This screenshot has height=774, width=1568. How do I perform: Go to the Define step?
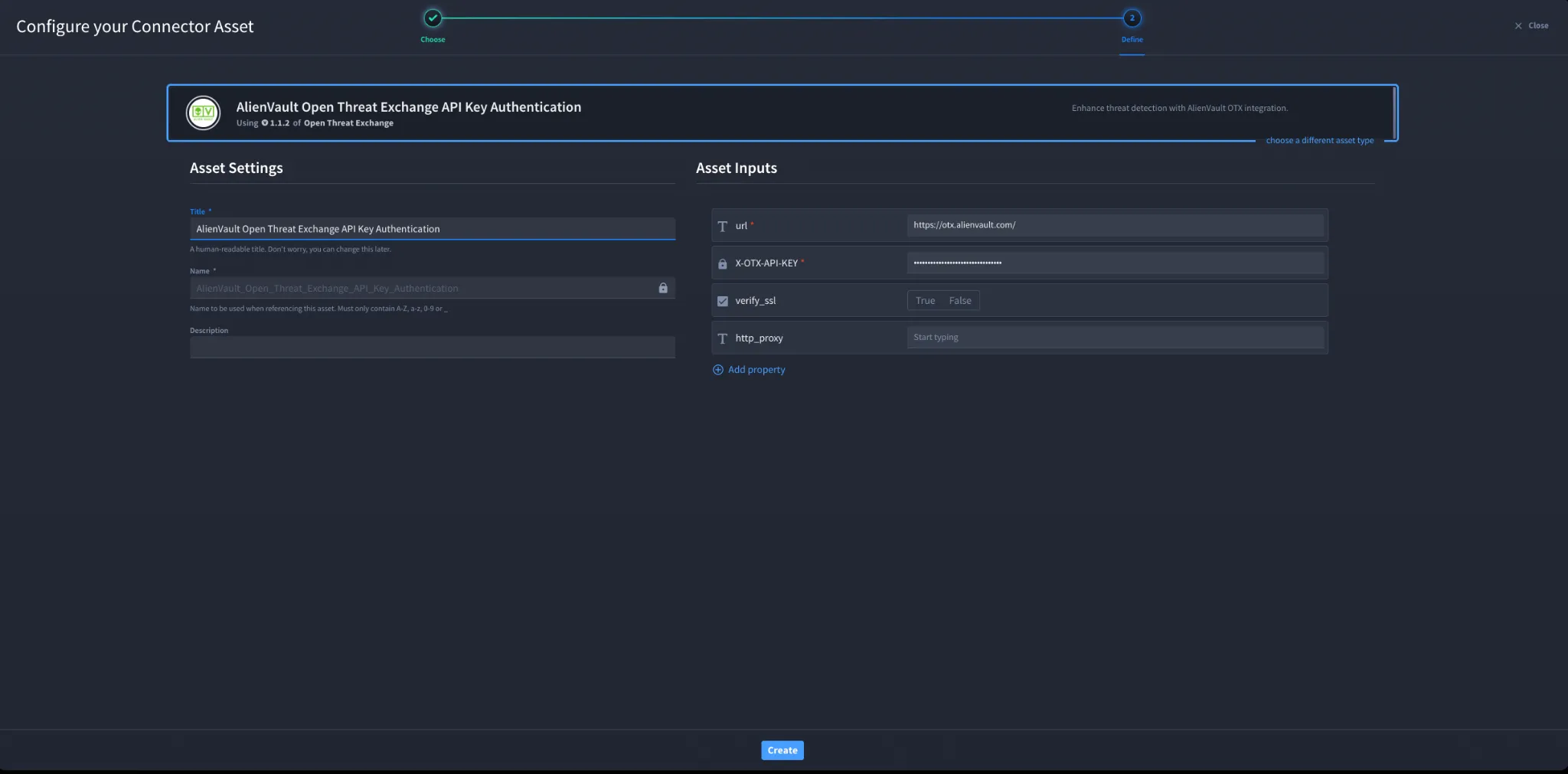(1132, 18)
